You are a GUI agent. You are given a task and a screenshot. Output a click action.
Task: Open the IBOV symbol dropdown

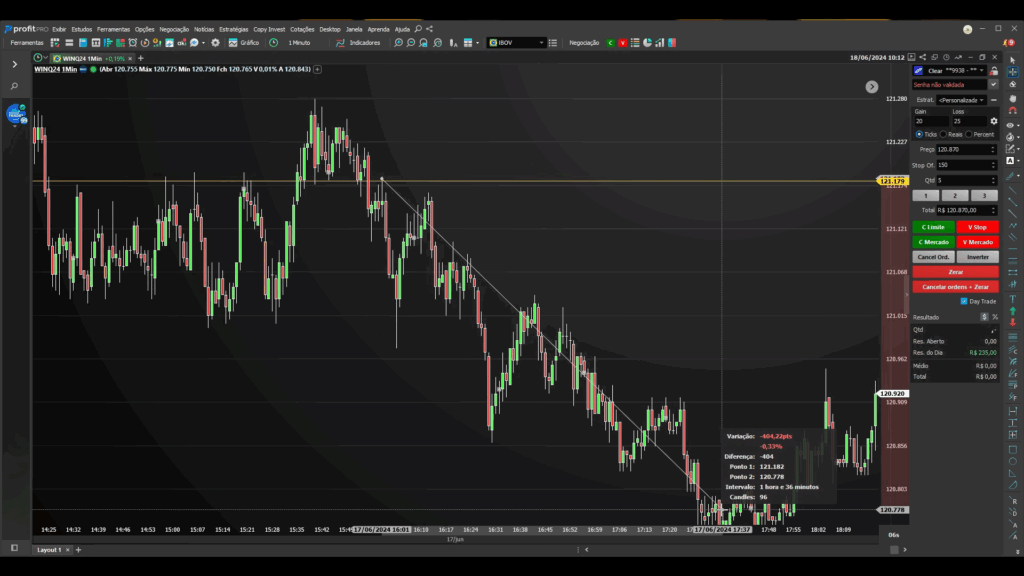516,42
